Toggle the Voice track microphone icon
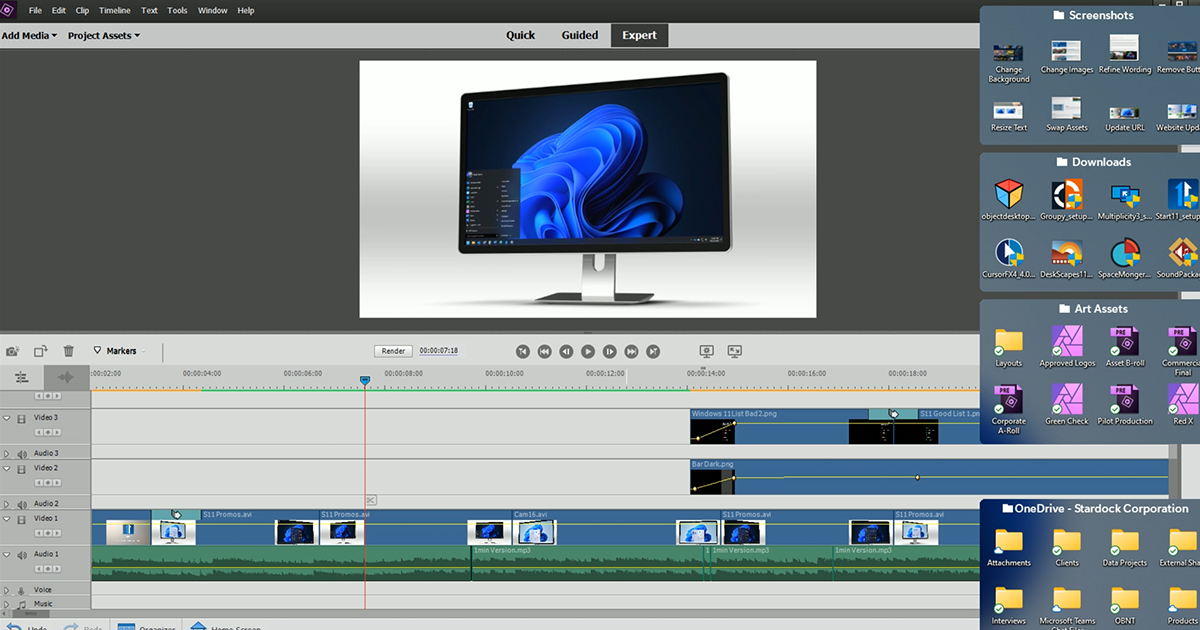This screenshot has height=630, width=1200. (21, 590)
